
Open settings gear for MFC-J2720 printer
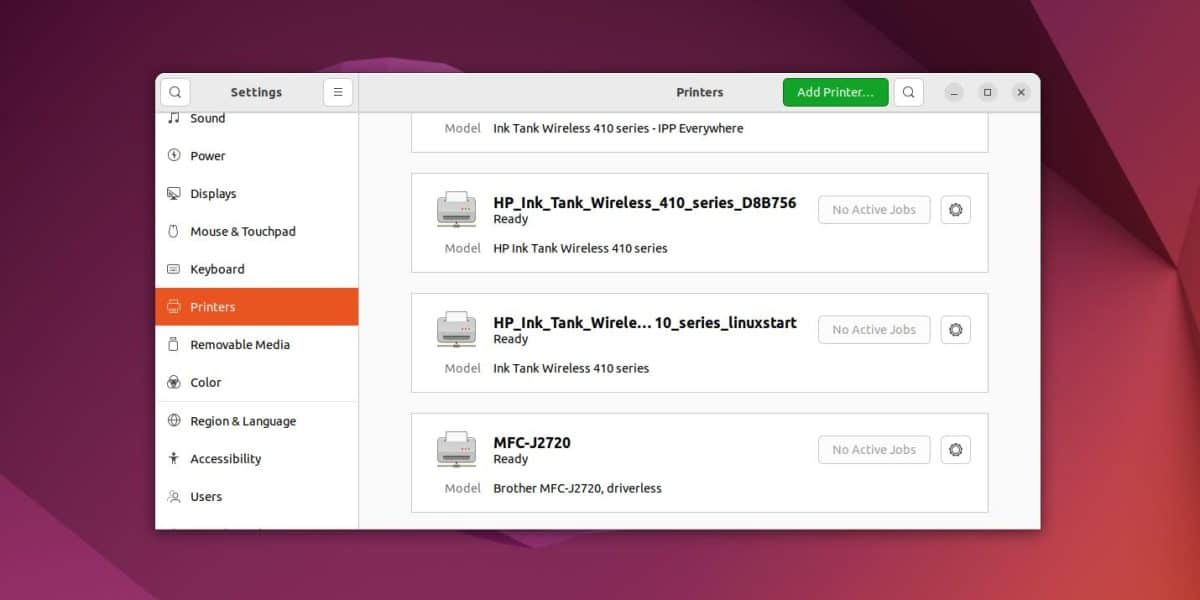[x=955, y=449]
